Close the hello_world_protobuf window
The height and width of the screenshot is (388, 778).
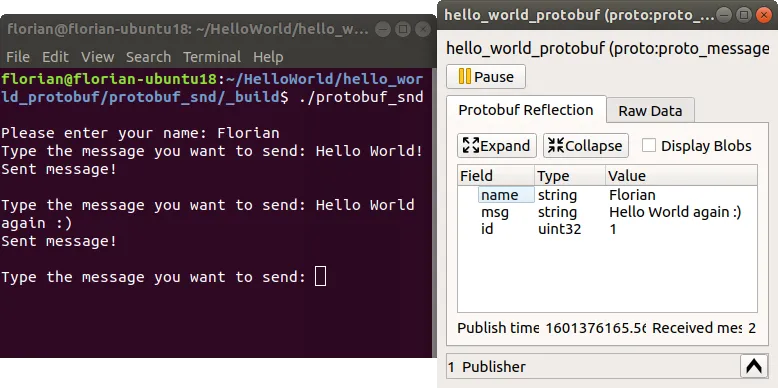coord(764,15)
